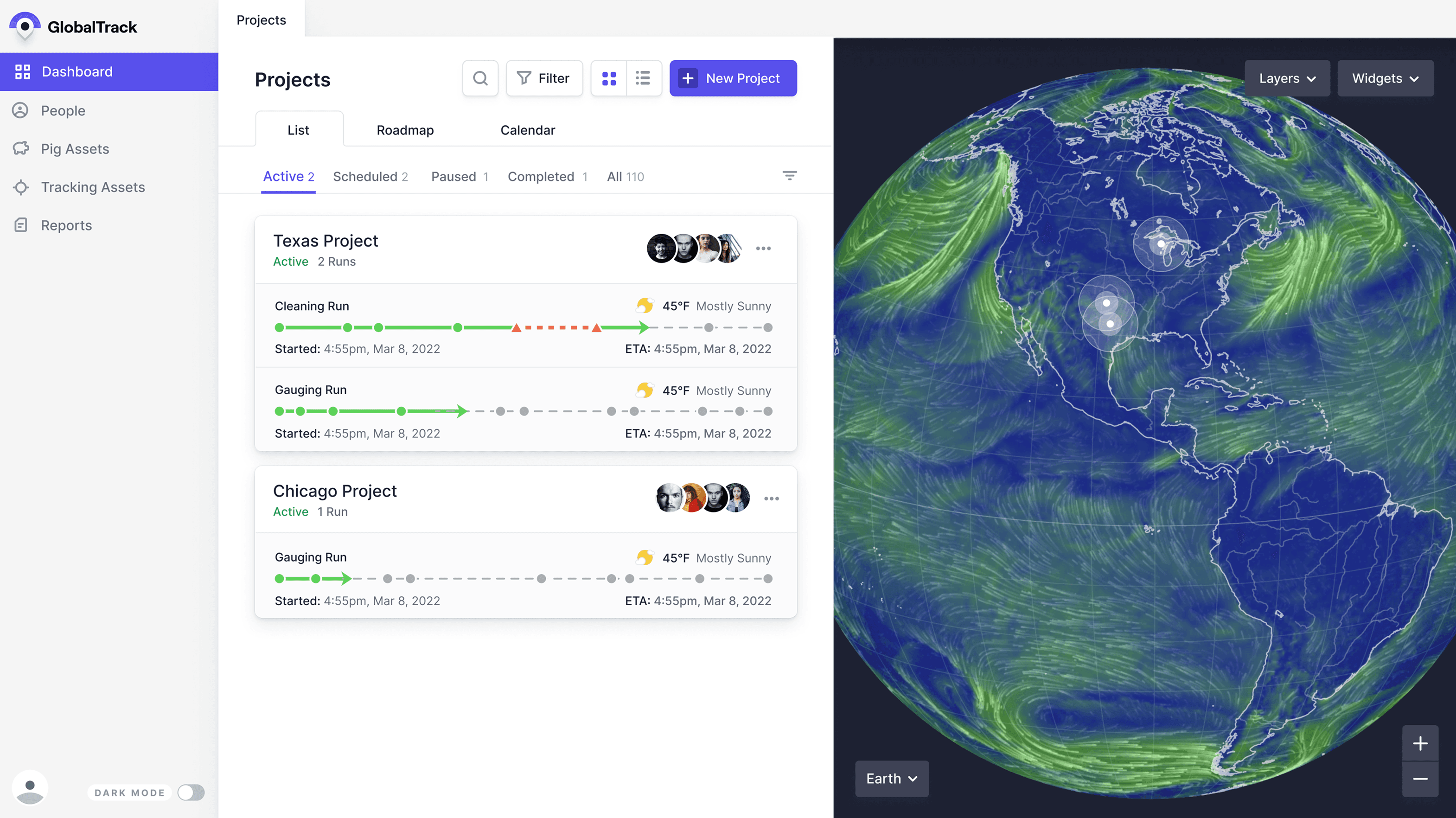
Task: Switch to grid view icon
Action: (609, 78)
